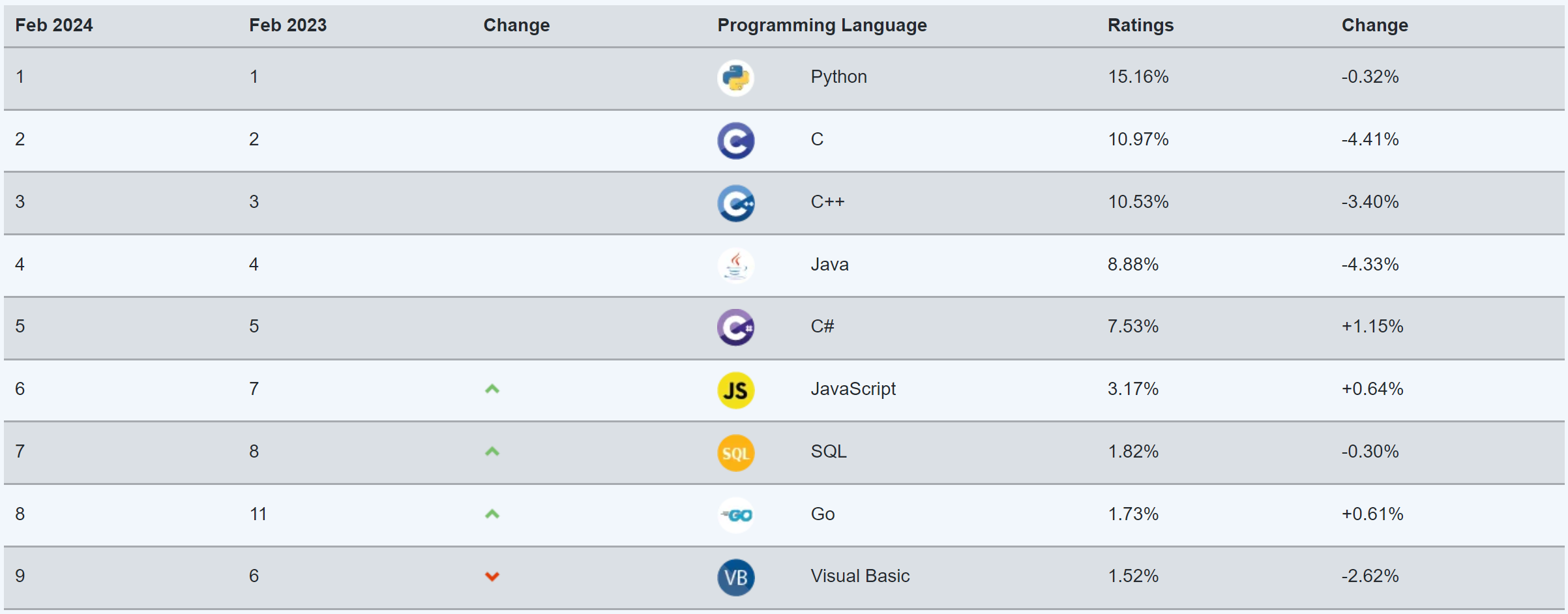Viewport: 1568px width, 614px height.
Task: Click the orange SQL logo icon
Action: [735, 452]
